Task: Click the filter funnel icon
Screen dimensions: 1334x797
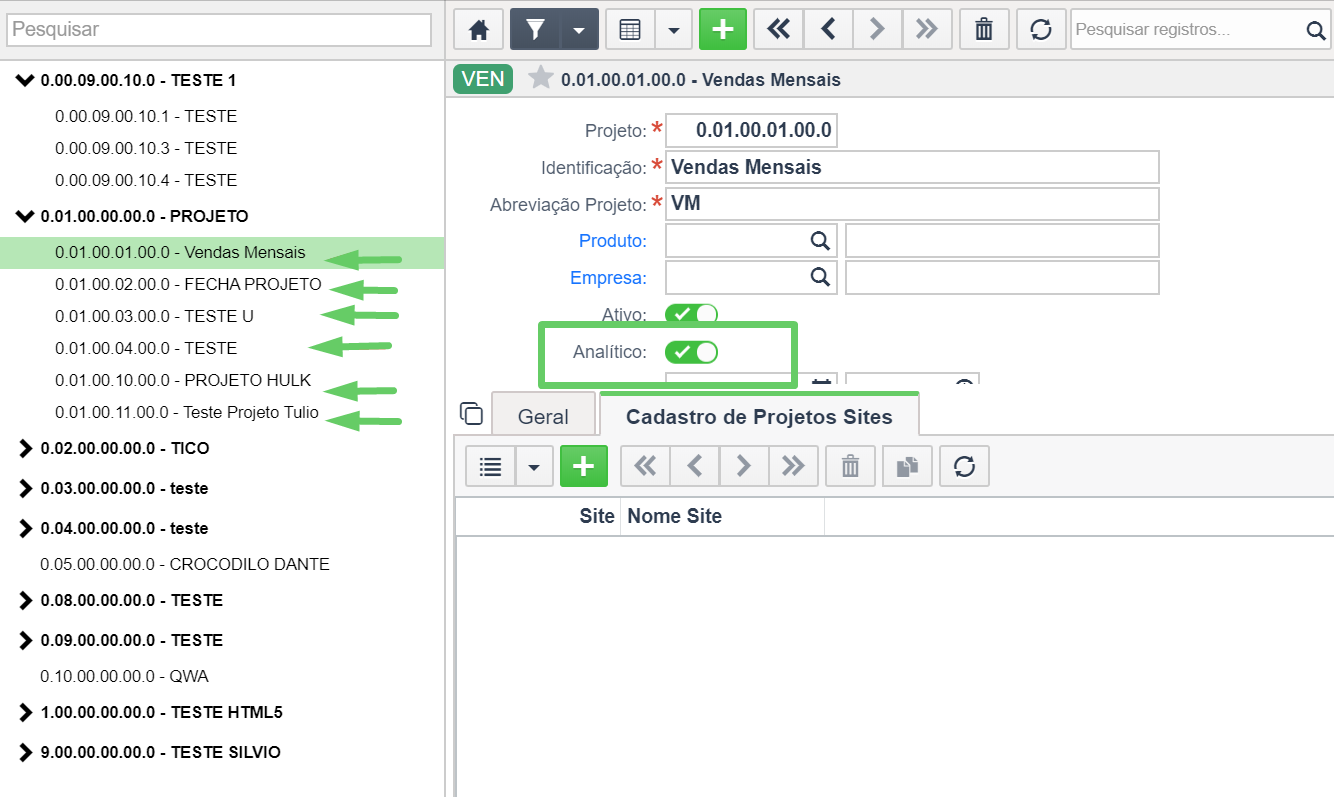Action: point(535,29)
